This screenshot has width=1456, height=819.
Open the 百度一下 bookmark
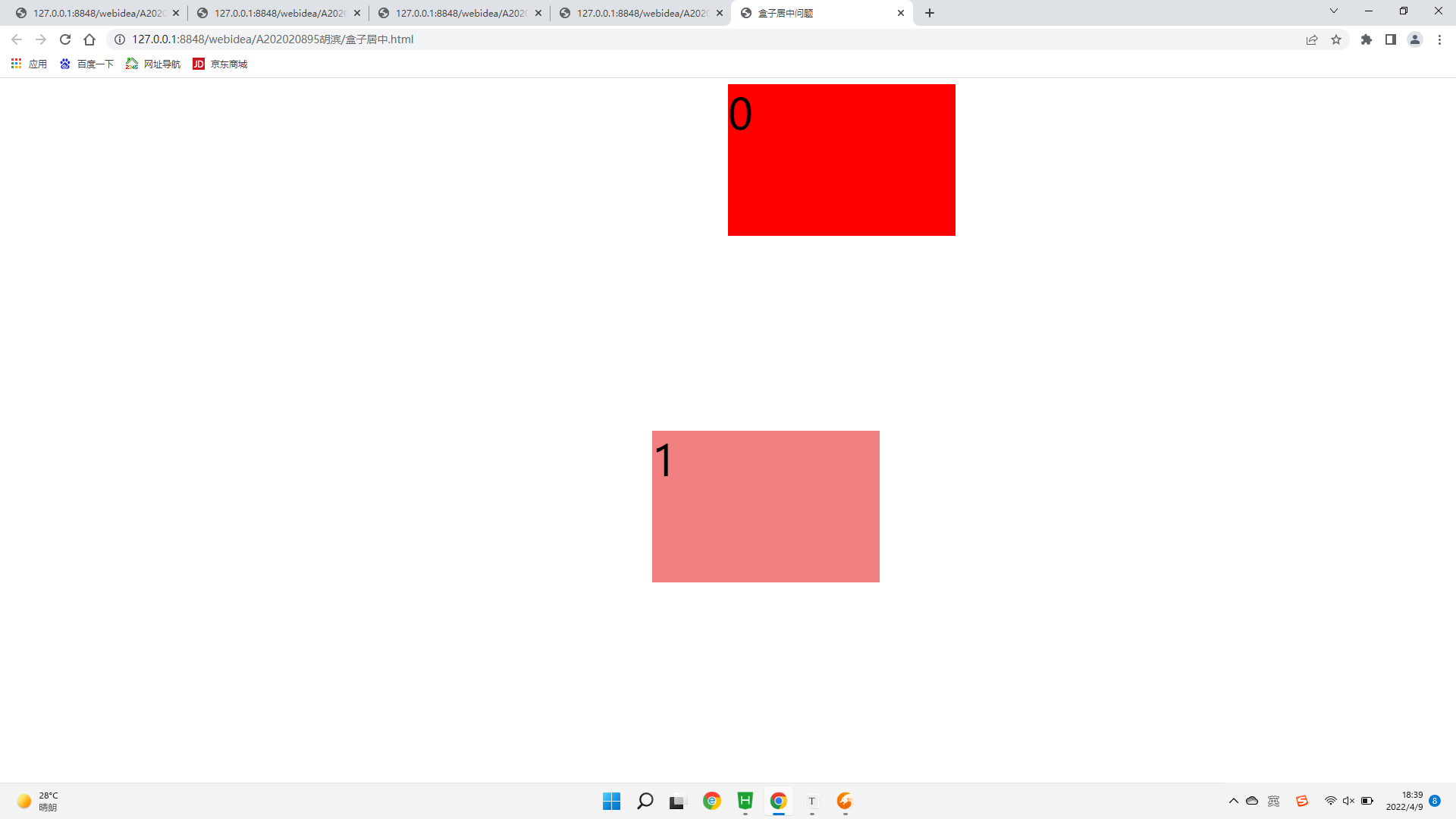tap(87, 64)
